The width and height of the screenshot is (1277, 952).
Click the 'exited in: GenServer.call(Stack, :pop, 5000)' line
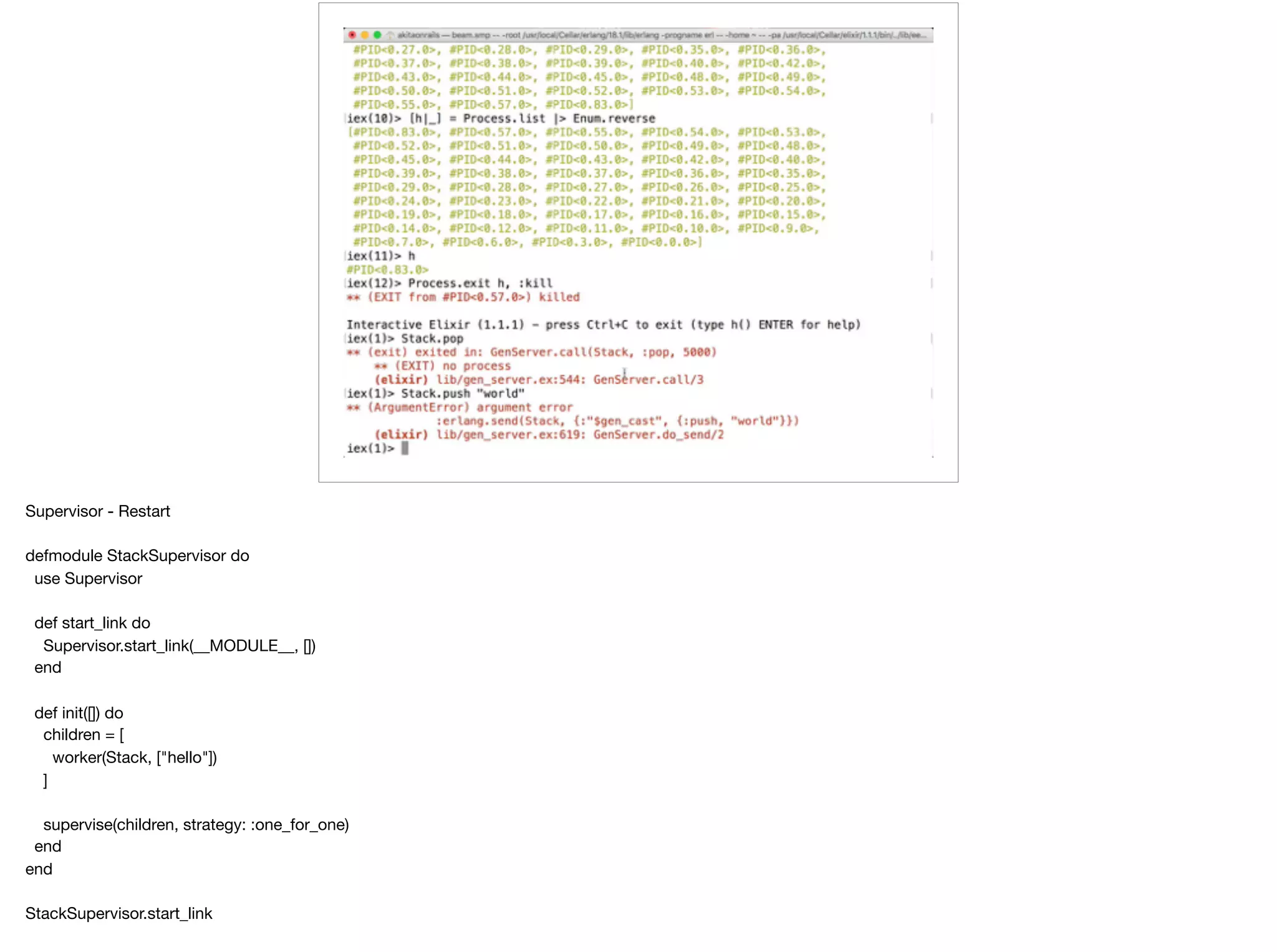tap(532, 352)
